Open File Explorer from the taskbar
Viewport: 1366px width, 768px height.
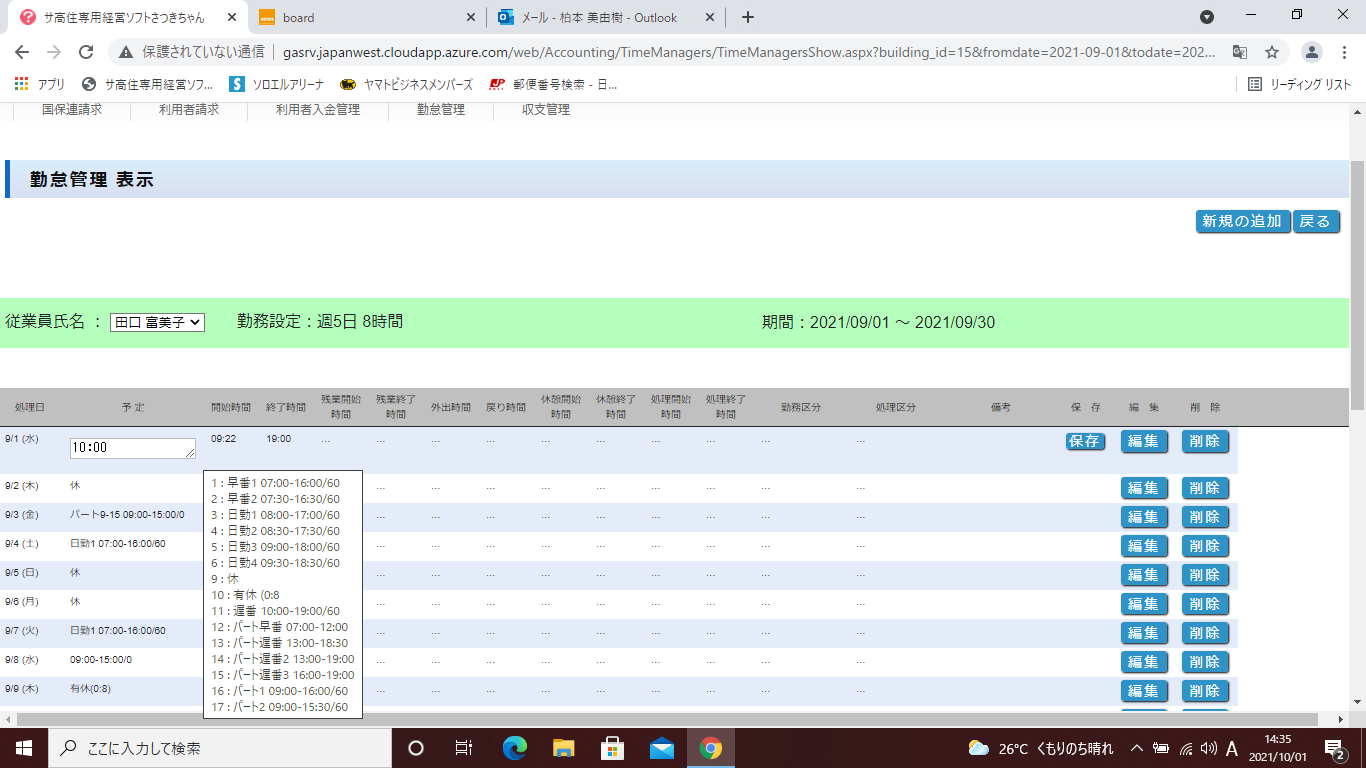click(564, 748)
